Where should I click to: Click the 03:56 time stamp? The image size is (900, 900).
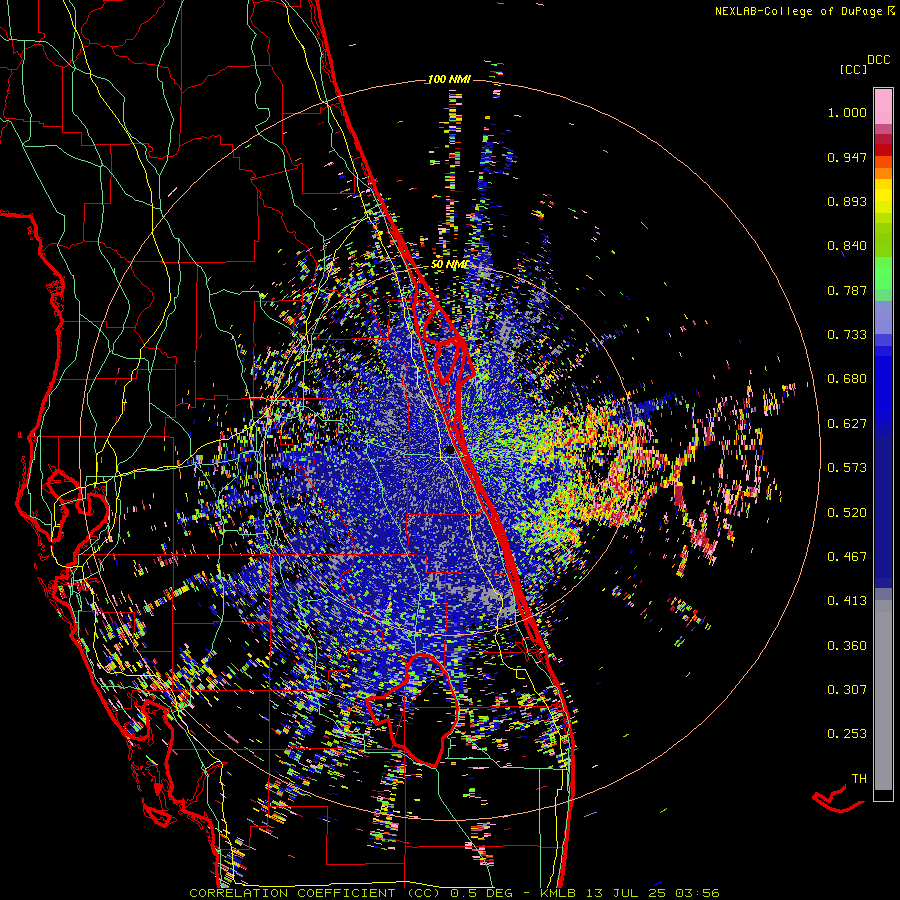(x=698, y=893)
